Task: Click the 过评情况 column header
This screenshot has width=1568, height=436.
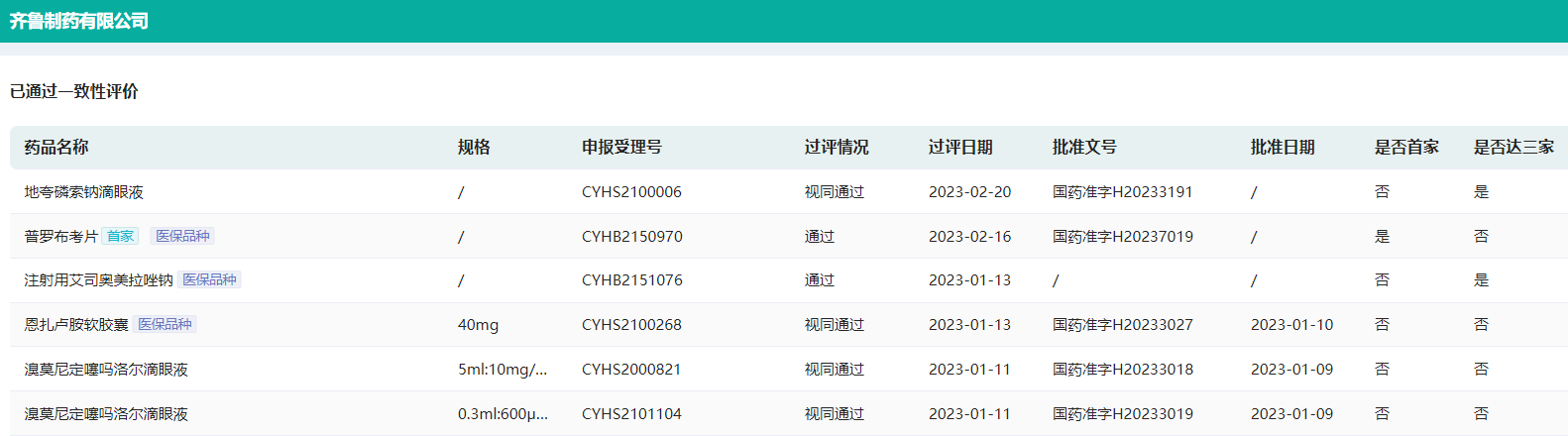Action: (x=837, y=147)
